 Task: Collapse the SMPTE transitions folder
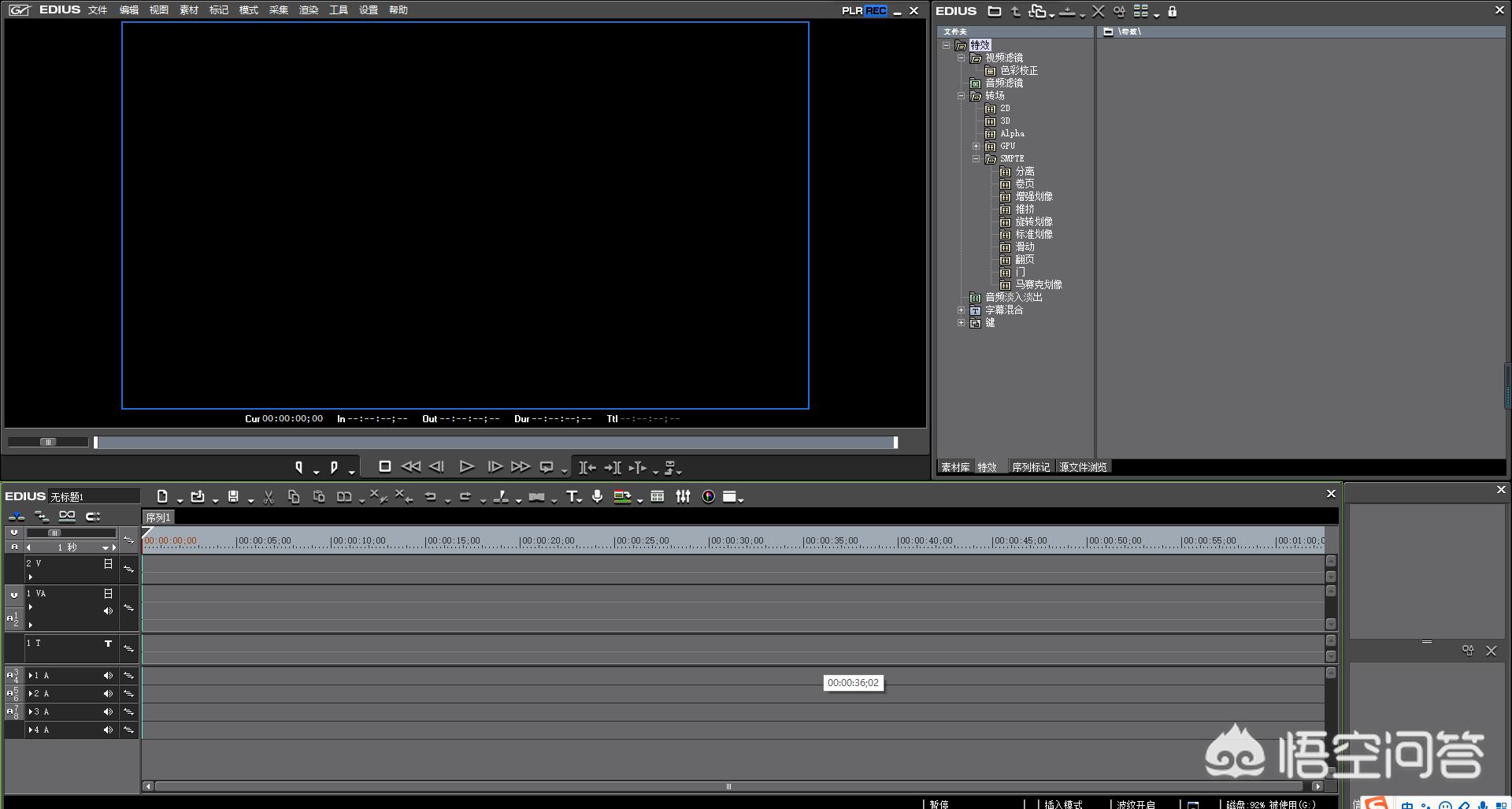(976, 158)
